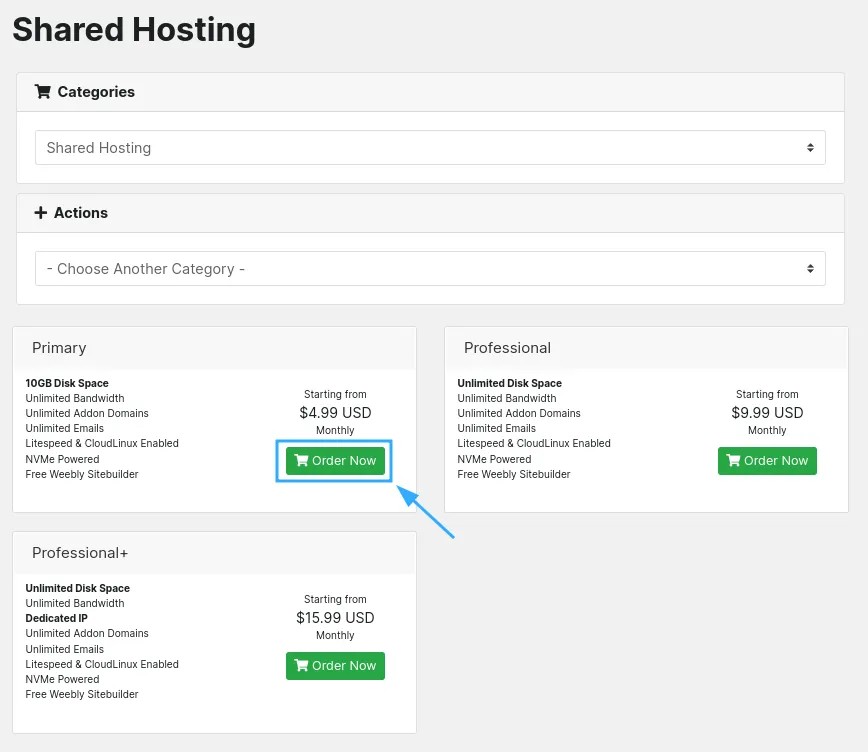Click the Primary plan title
The height and width of the screenshot is (752, 868).
(x=59, y=348)
